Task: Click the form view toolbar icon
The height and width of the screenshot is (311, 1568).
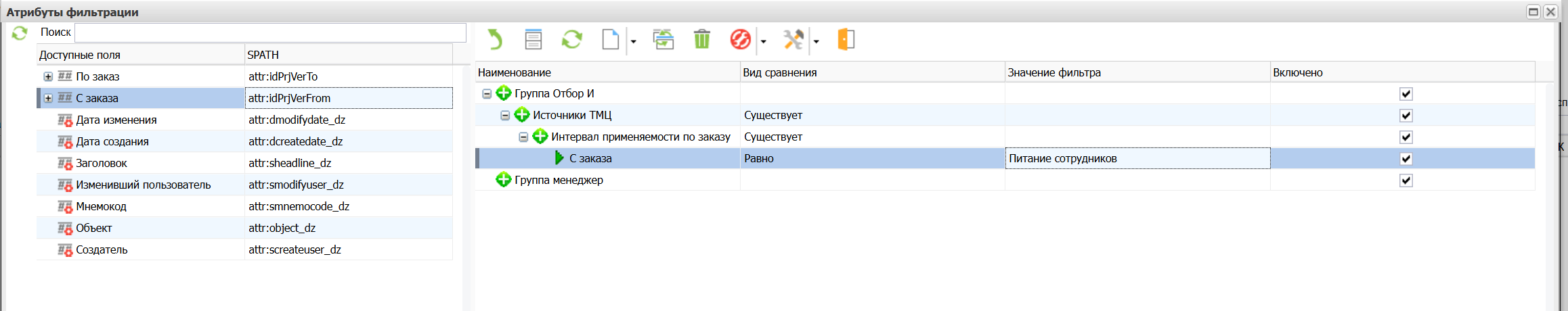Action: coord(533,40)
